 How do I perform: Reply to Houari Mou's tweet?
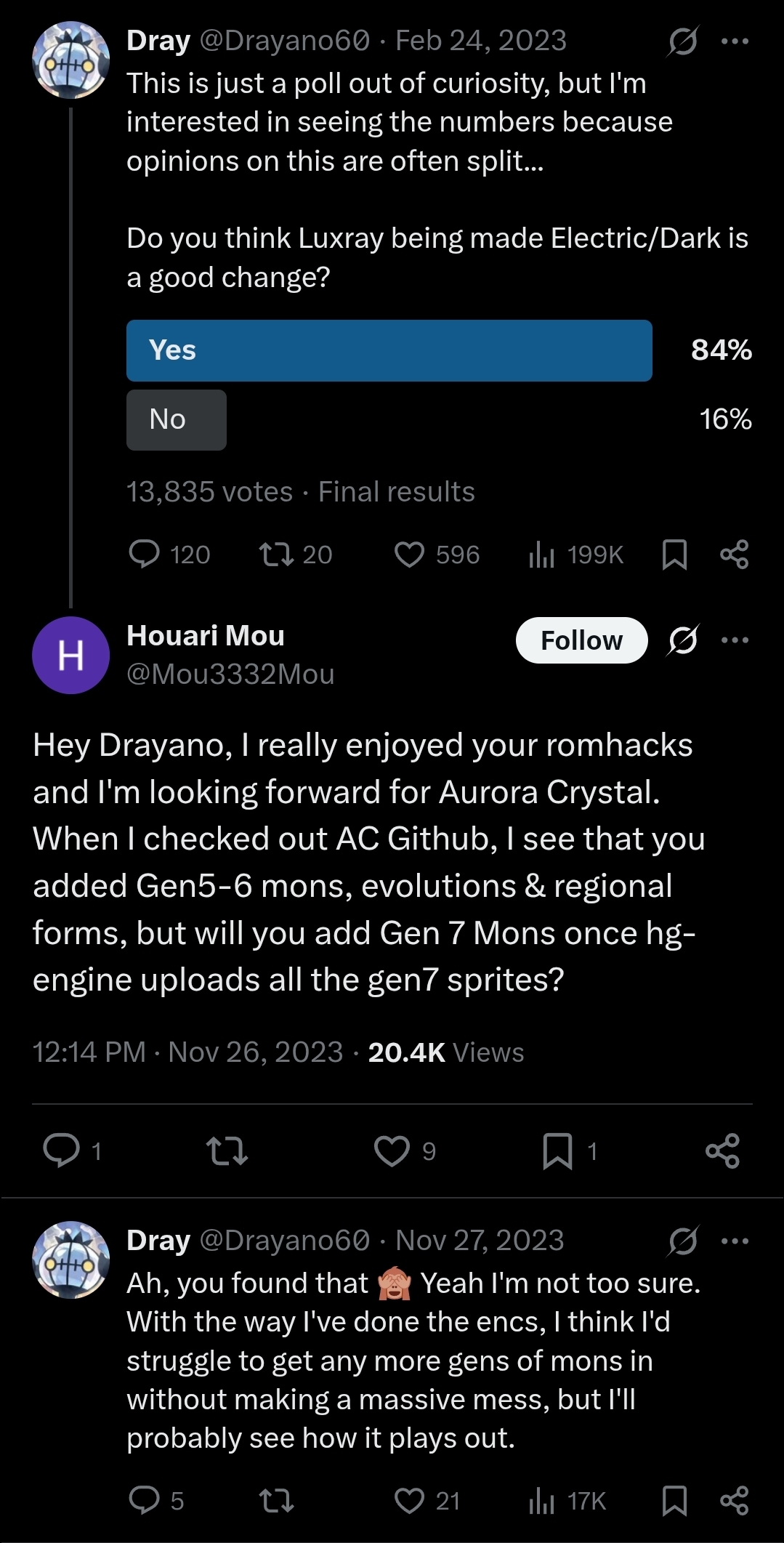point(62,1151)
